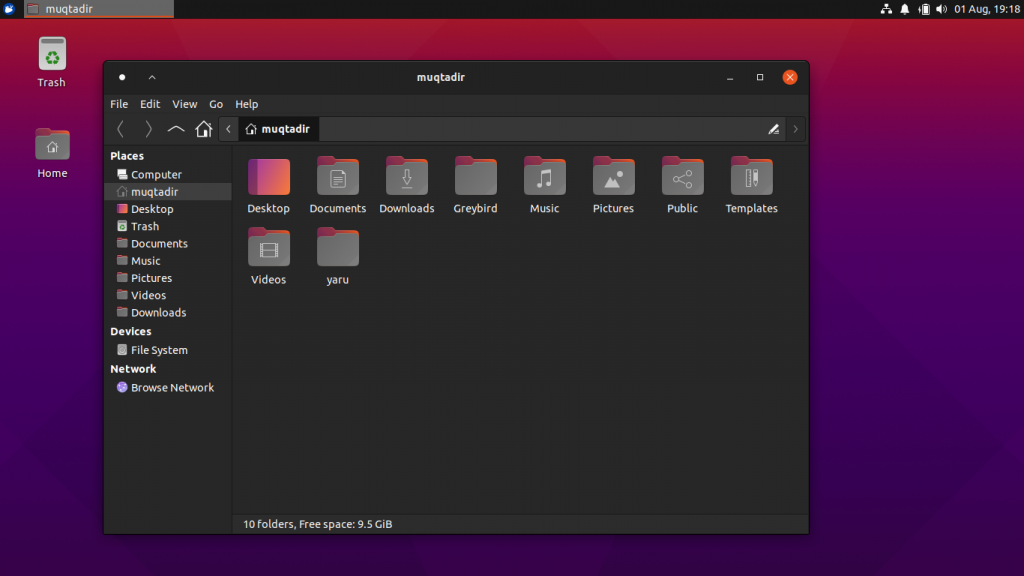Go back with the toolbar back arrow
The height and width of the screenshot is (576, 1024).
pyautogui.click(x=121, y=129)
